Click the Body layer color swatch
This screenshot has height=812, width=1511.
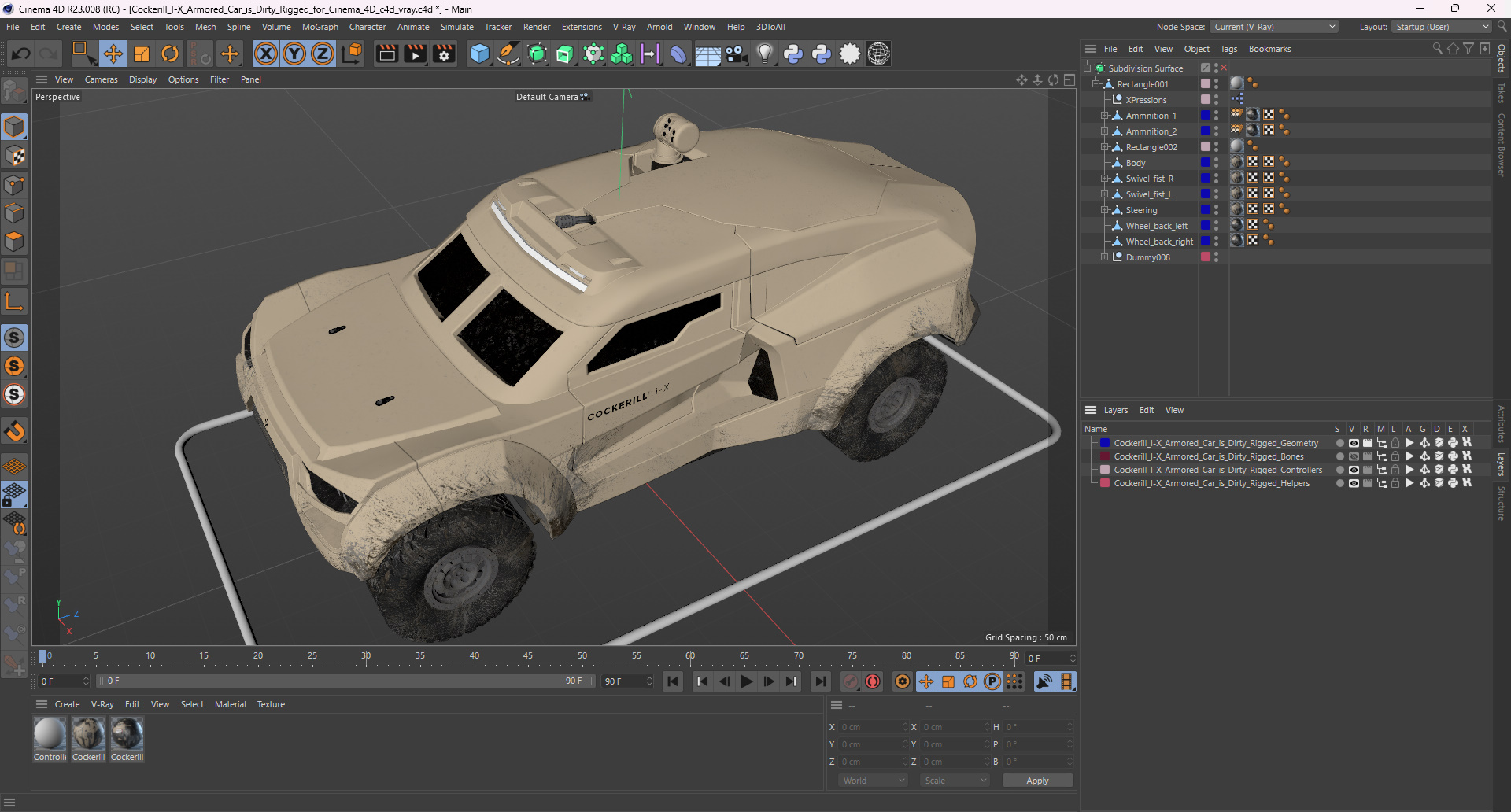click(x=1205, y=163)
